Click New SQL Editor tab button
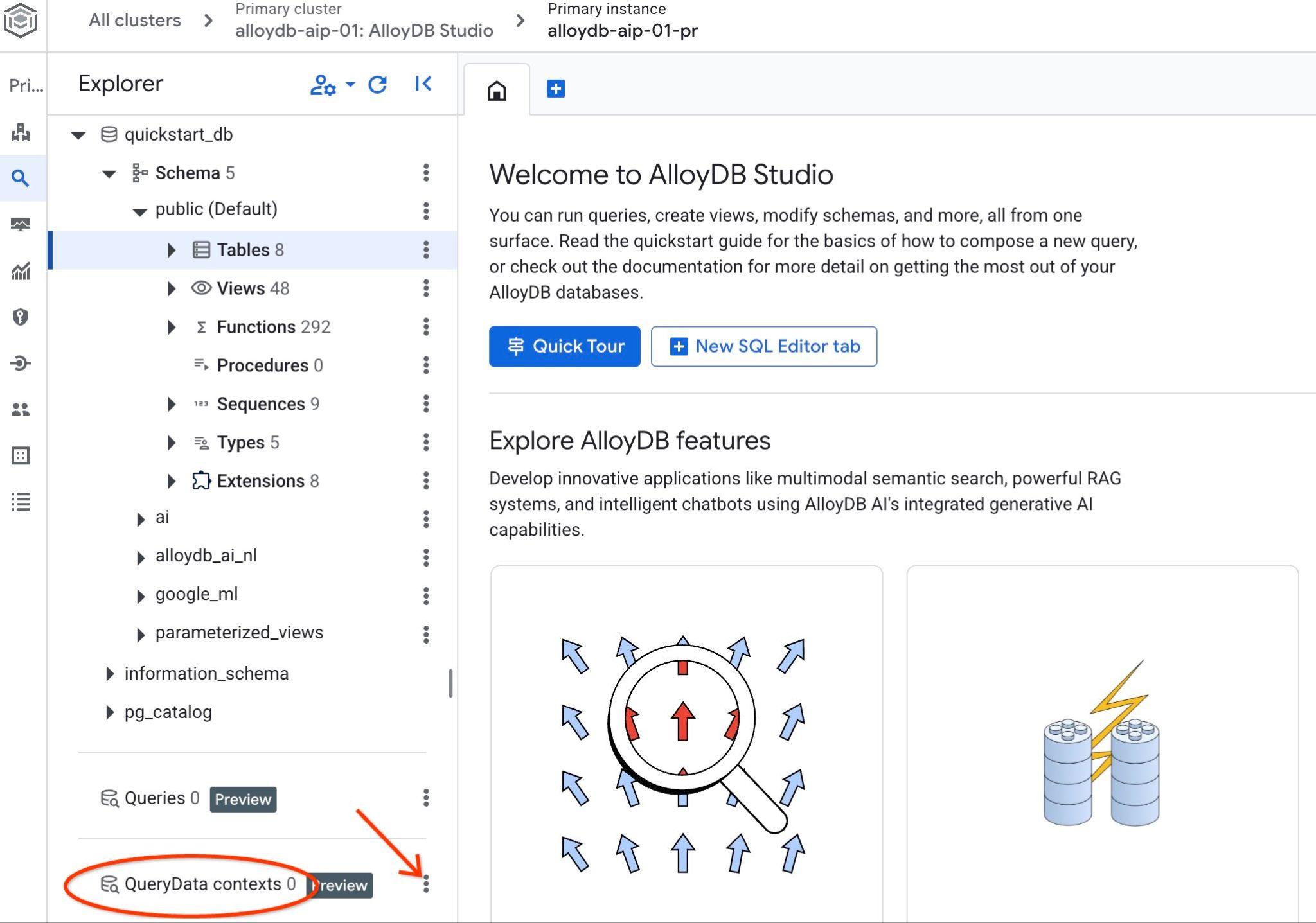The image size is (1316, 923). tap(763, 346)
